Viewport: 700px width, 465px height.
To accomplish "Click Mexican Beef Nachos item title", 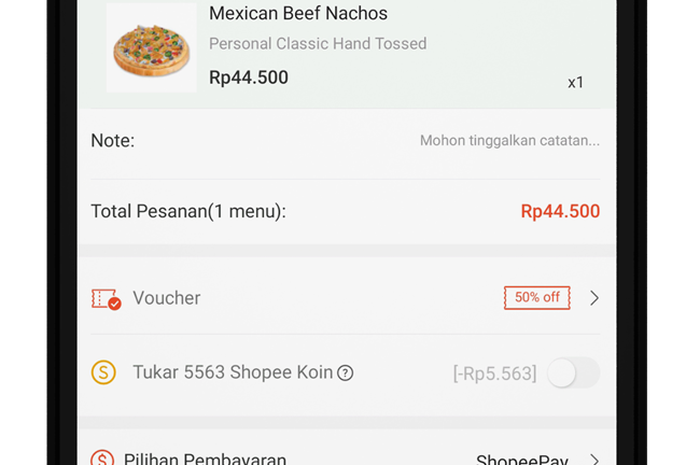I will click(298, 13).
